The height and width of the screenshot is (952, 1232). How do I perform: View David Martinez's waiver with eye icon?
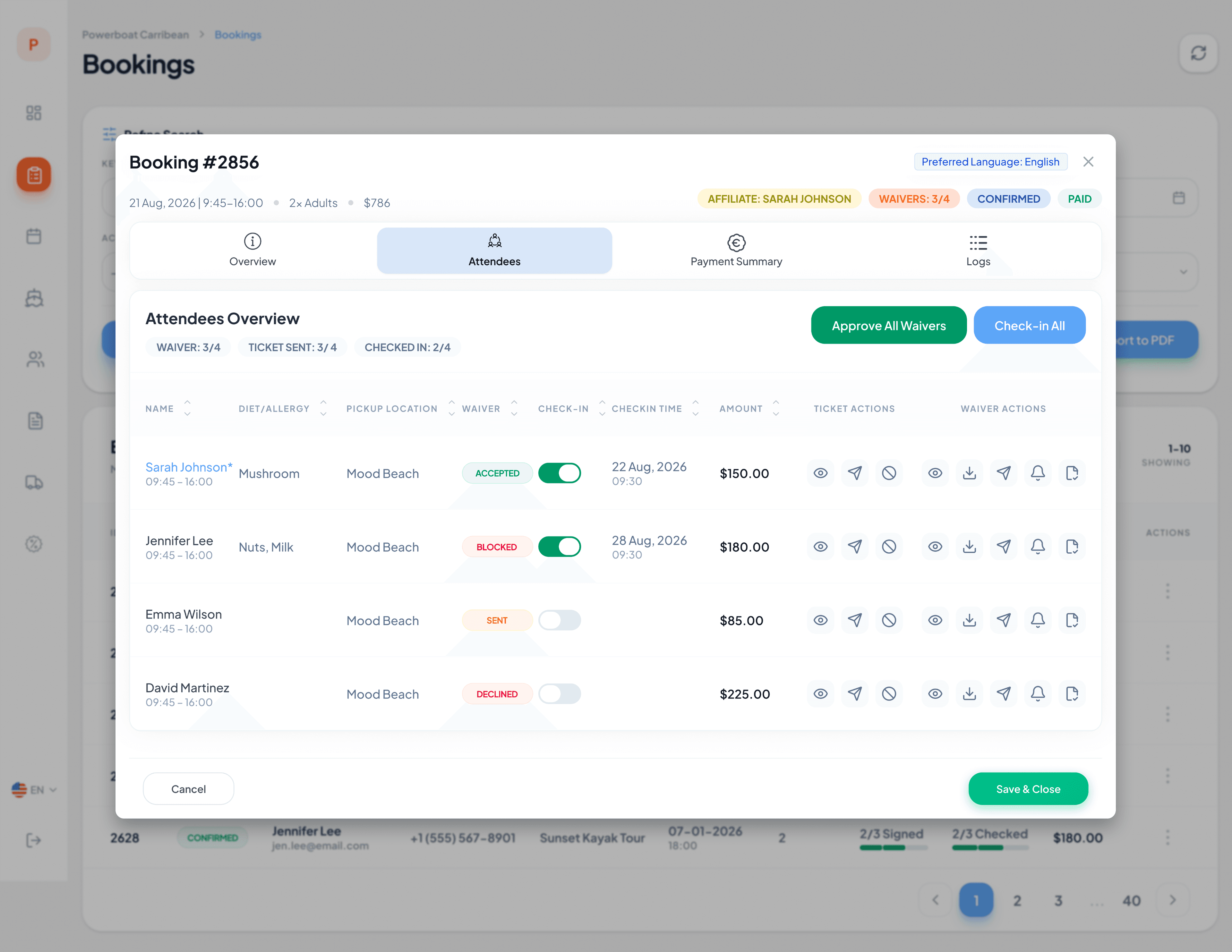pos(935,693)
